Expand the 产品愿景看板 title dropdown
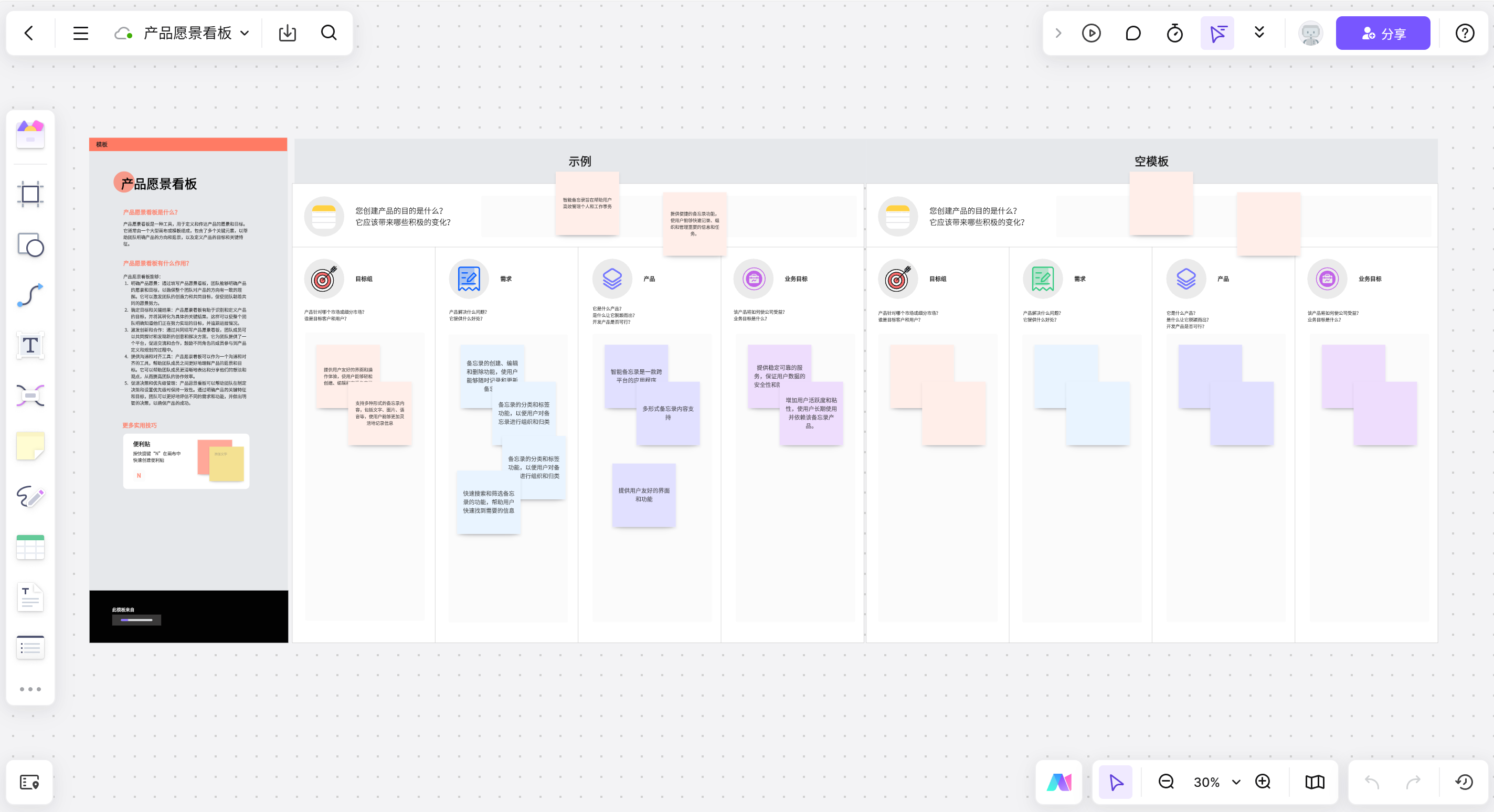This screenshot has height=812, width=1494. (245, 33)
